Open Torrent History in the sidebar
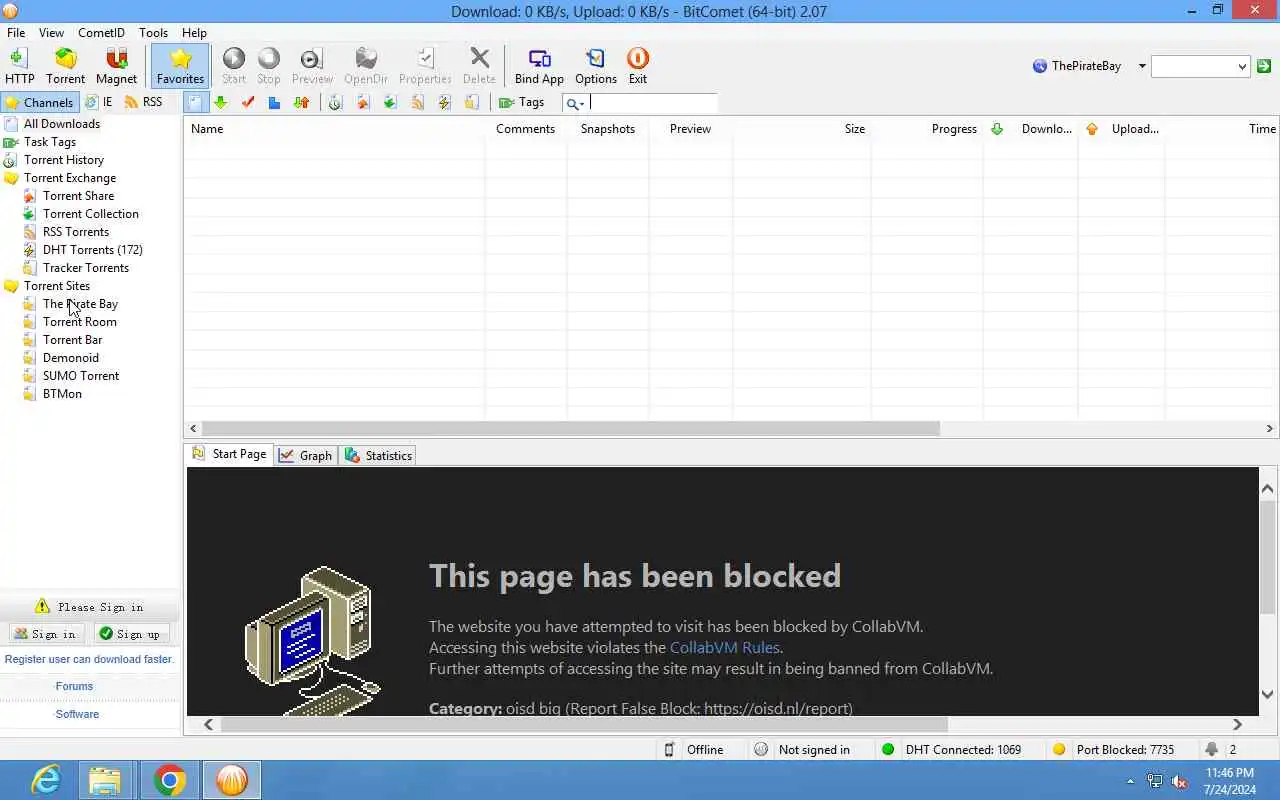The image size is (1280, 800). click(64, 160)
